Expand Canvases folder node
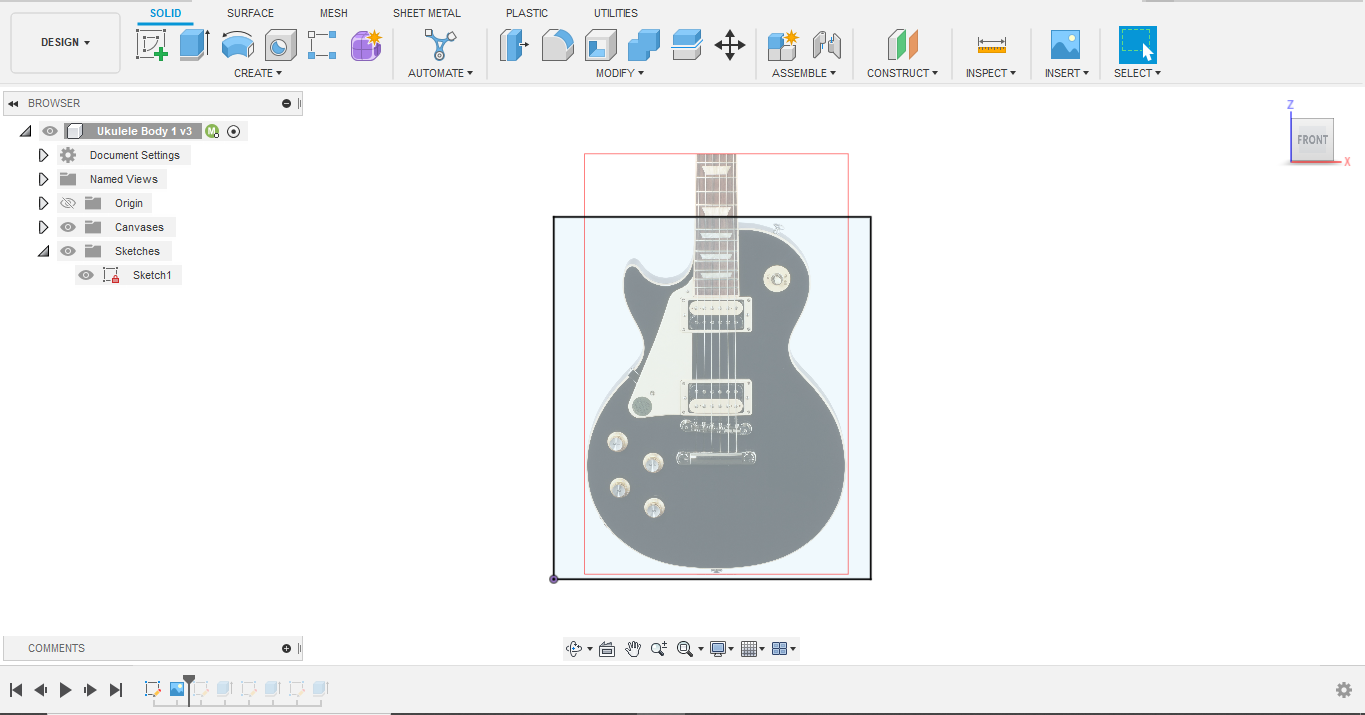This screenshot has width=1365, height=715. (x=43, y=227)
